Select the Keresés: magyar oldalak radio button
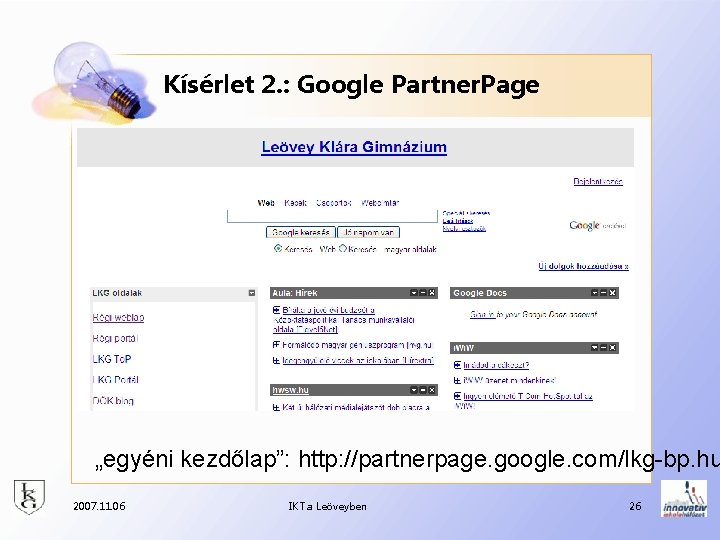The width and height of the screenshot is (720, 540). [343, 248]
